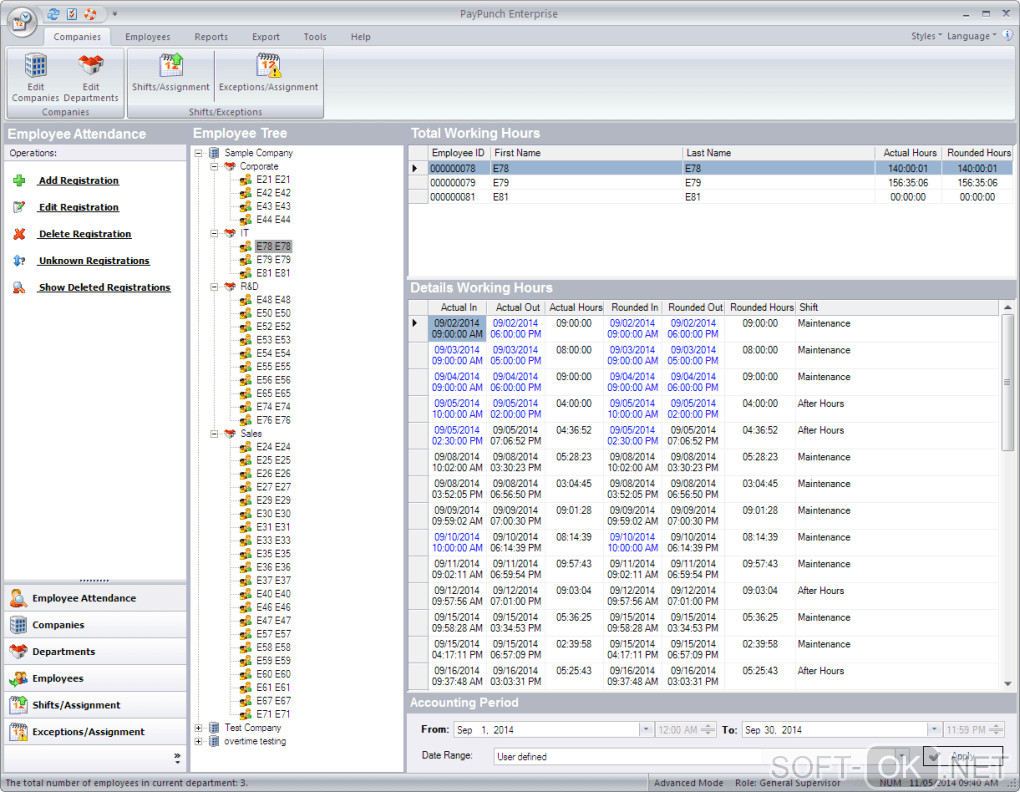Screen dimensions: 1020x792
Task: Click the Departments icon in the bottom navigation
Action: [x=18, y=652]
